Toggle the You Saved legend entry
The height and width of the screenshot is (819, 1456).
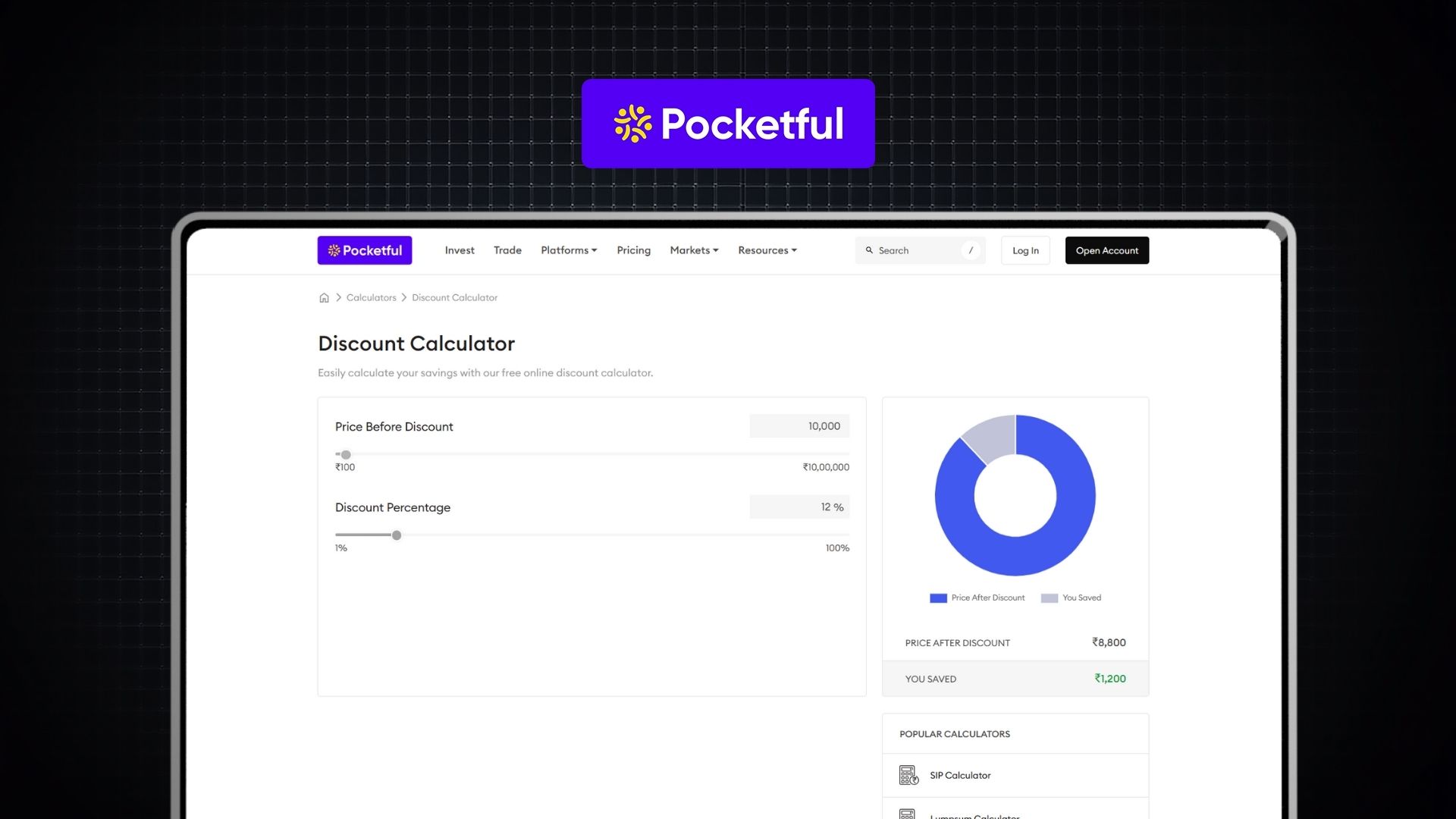click(1070, 598)
